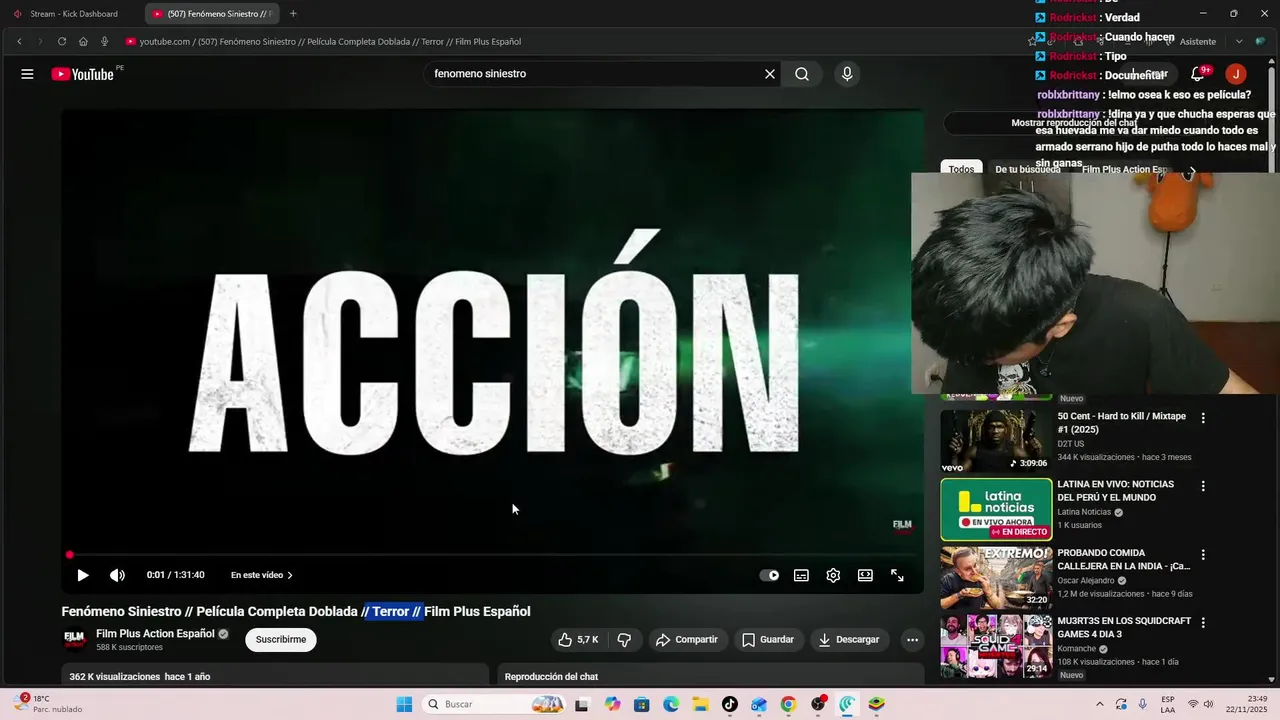Open account avatar J menu
1280x720 pixels.
(1236, 74)
